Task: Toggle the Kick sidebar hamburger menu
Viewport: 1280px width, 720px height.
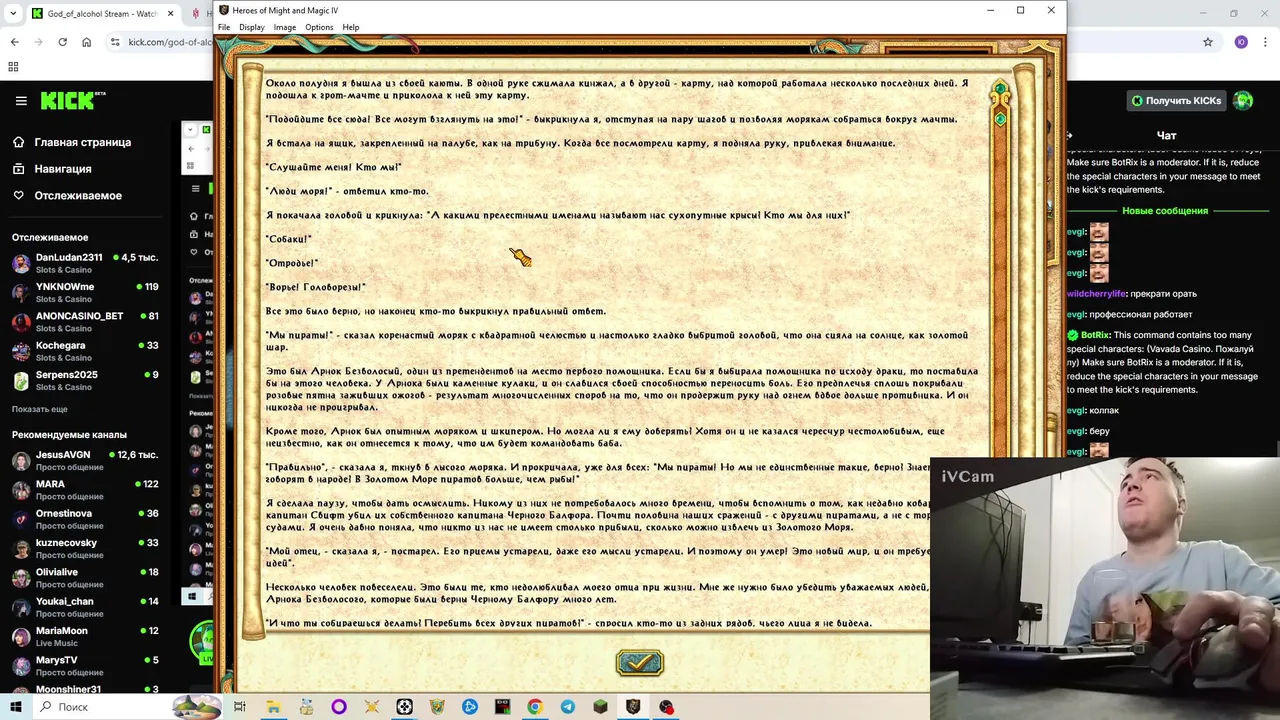Action: click(x=21, y=101)
